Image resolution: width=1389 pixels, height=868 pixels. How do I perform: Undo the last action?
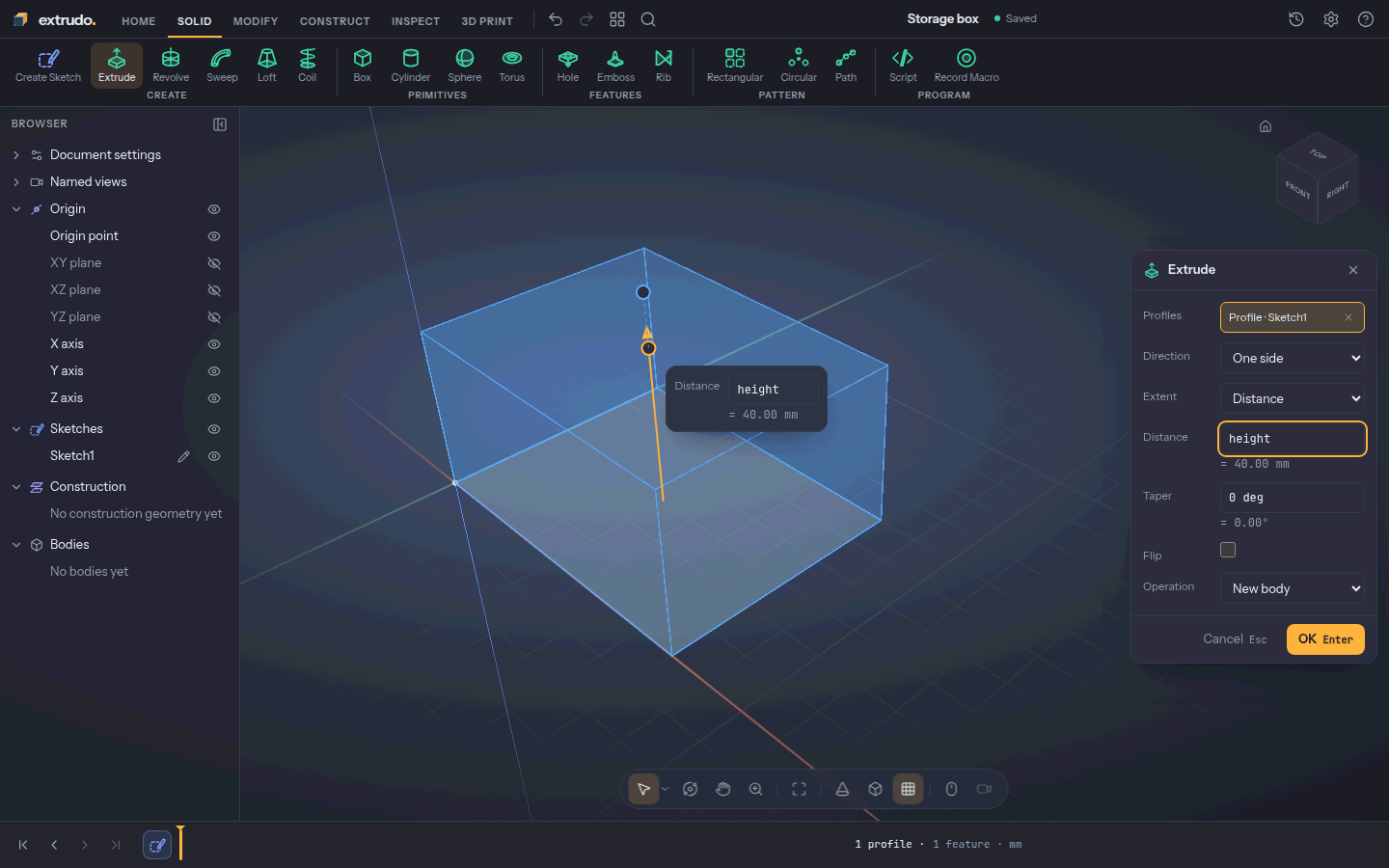click(556, 19)
